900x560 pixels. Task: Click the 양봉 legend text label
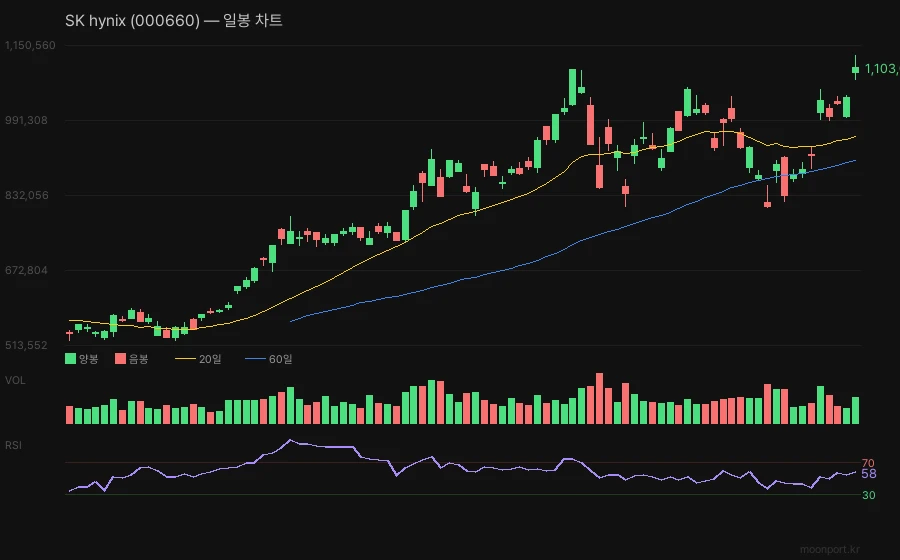pyautogui.click(x=89, y=359)
